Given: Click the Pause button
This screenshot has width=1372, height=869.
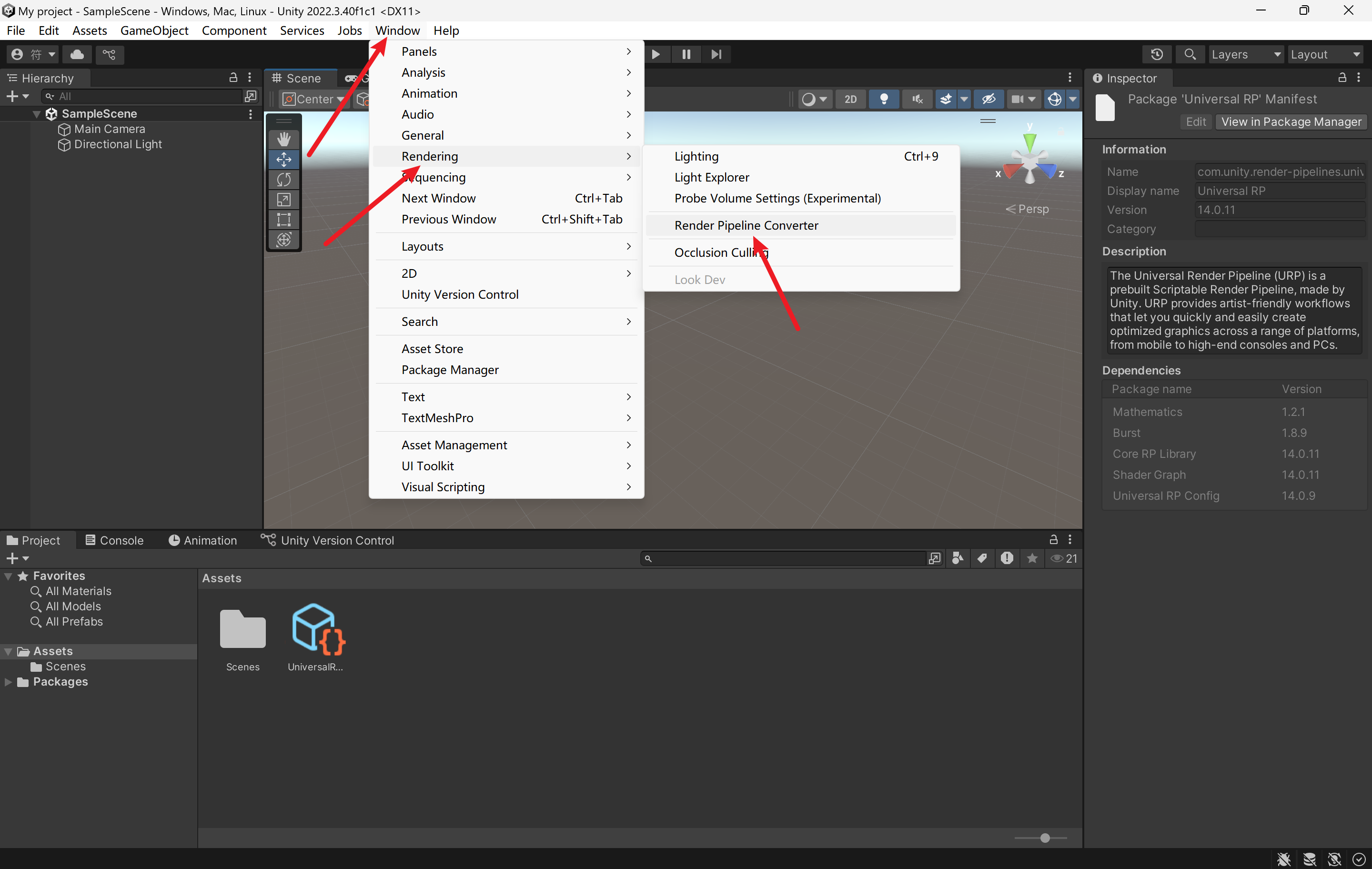Looking at the screenshot, I should click(x=686, y=54).
